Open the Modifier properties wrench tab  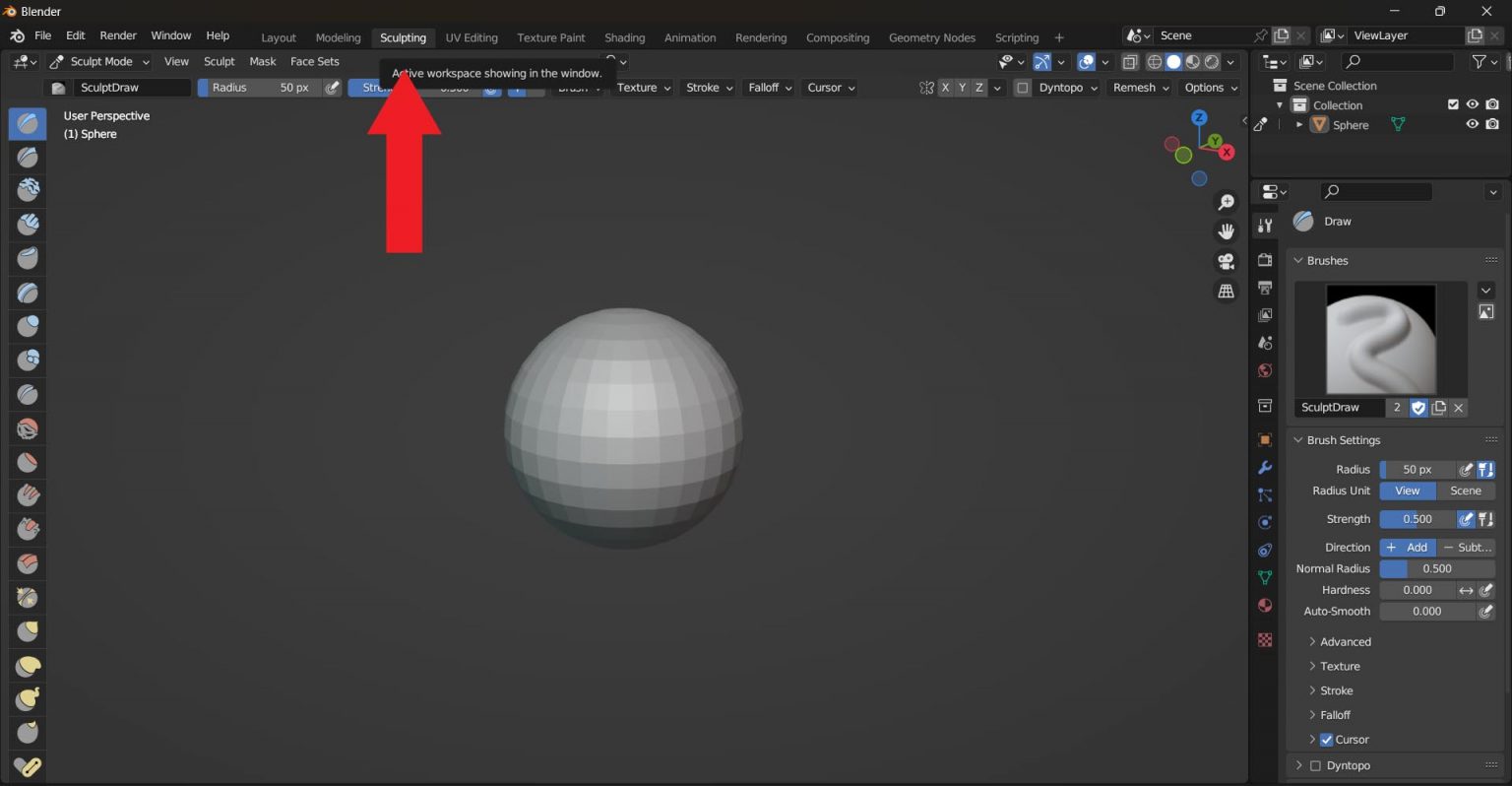pos(1265,468)
